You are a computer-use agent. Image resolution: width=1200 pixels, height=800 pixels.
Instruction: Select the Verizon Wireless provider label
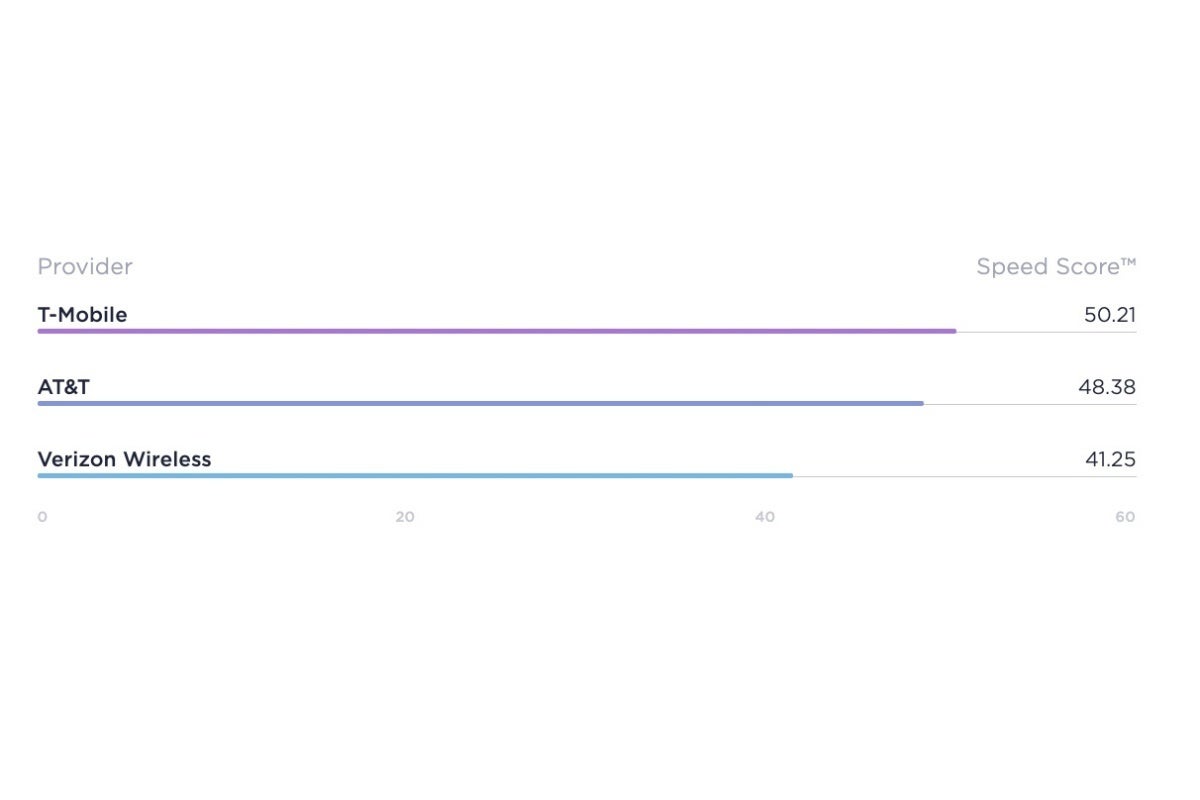pyautogui.click(x=124, y=459)
